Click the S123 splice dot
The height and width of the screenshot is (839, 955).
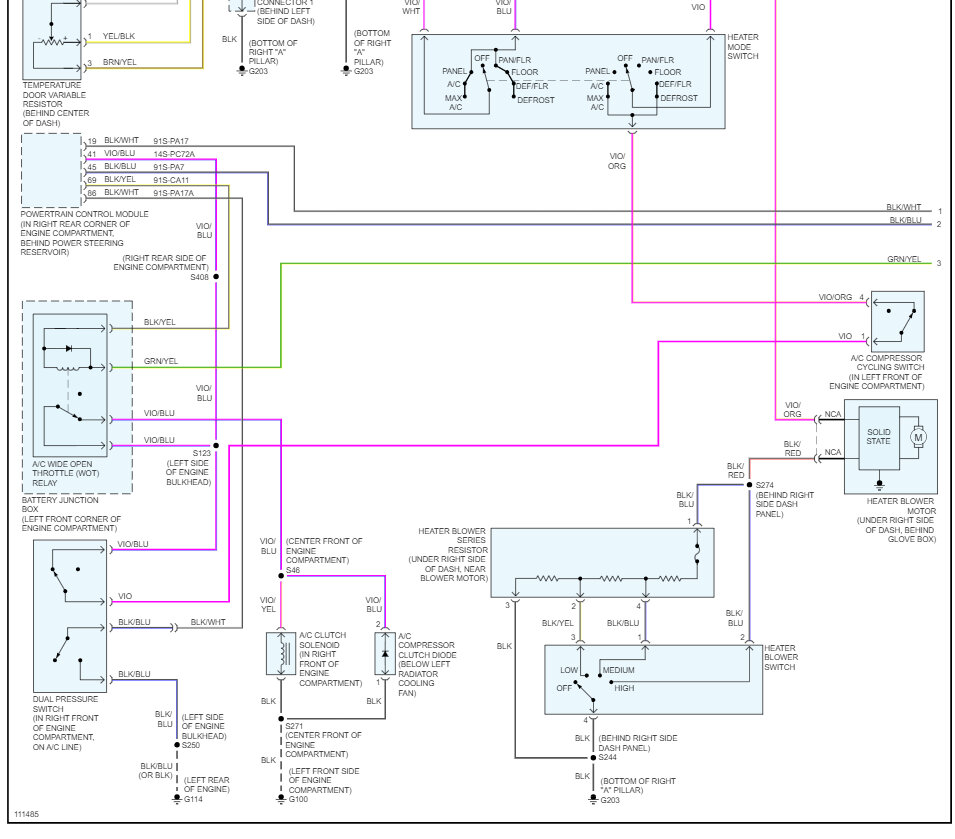tap(216, 446)
